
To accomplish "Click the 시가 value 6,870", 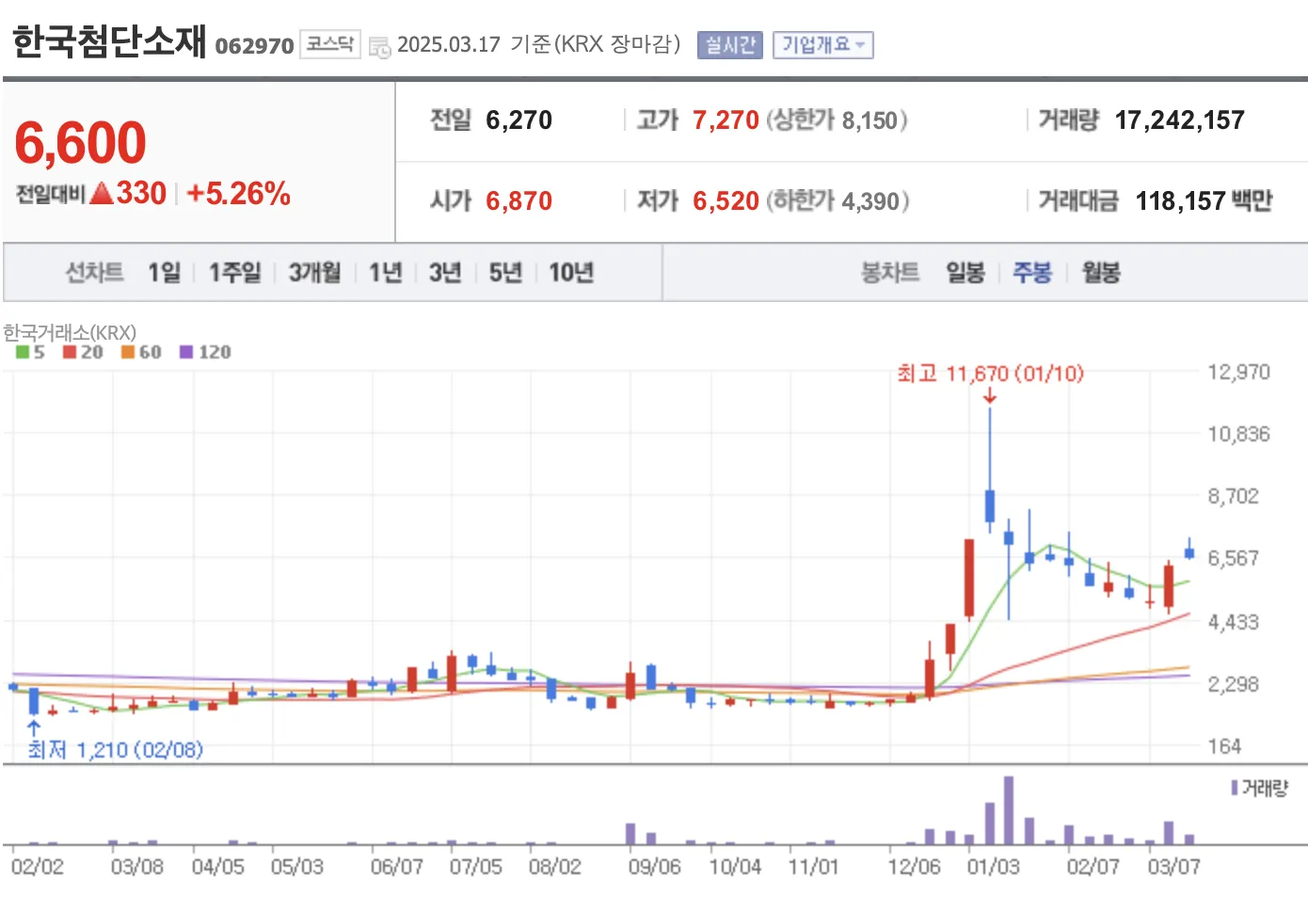I will pos(518,201).
